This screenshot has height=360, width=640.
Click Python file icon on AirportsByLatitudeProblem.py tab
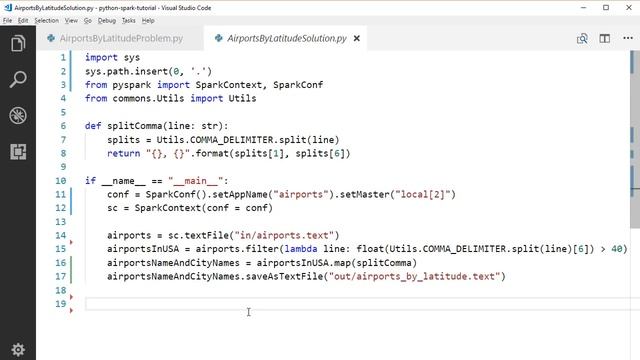[51, 38]
